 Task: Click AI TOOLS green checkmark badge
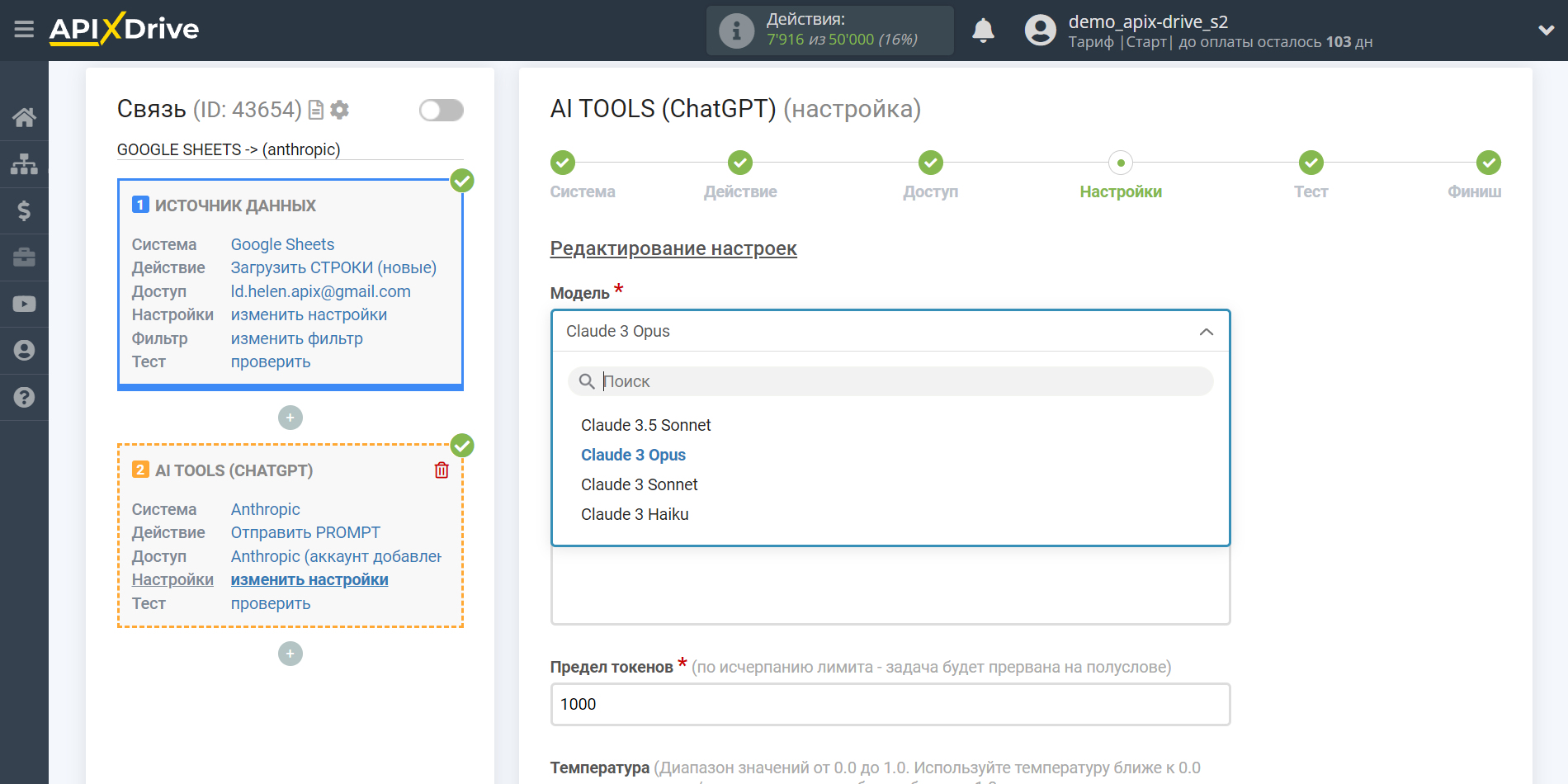[x=462, y=446]
